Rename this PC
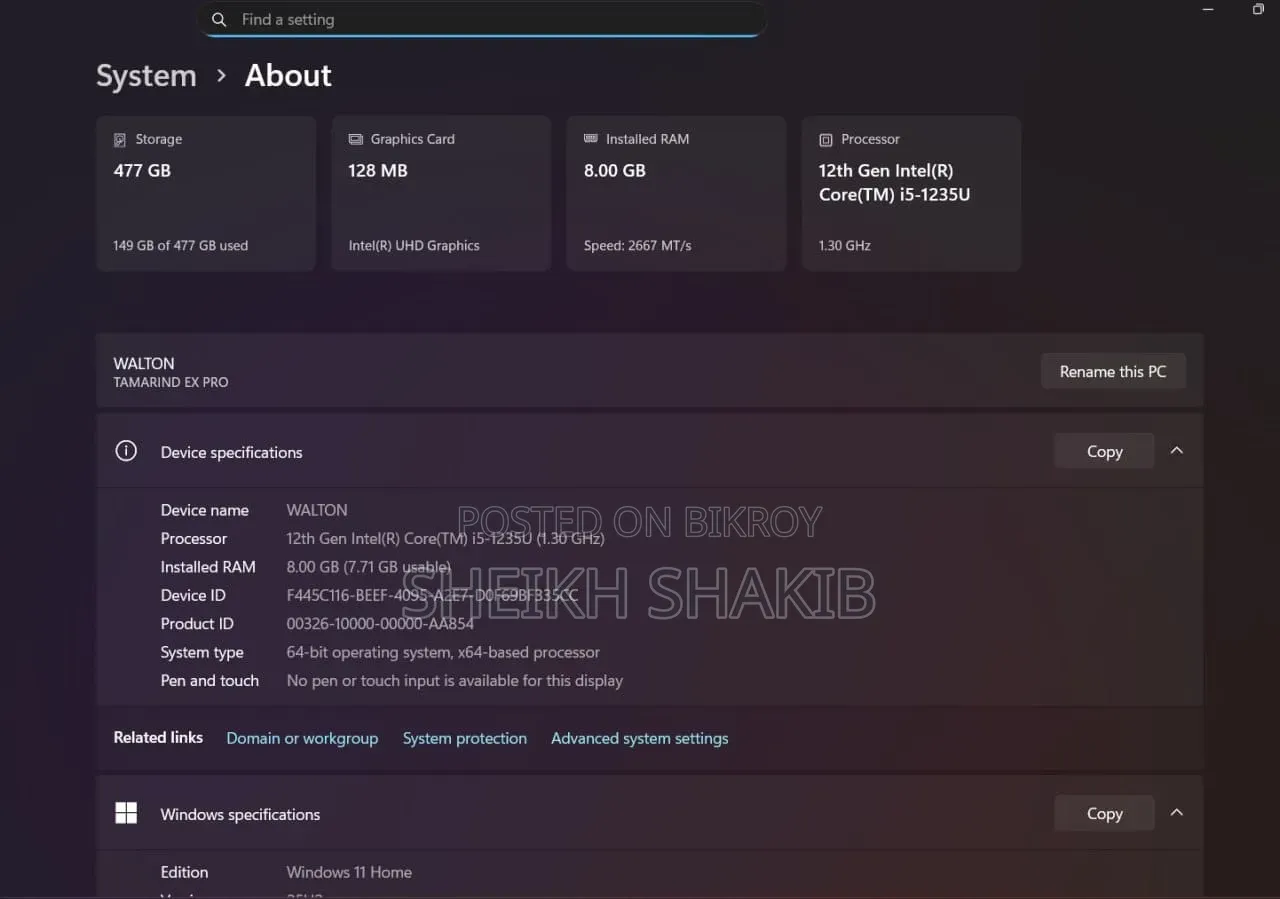The image size is (1280, 899). [1113, 371]
